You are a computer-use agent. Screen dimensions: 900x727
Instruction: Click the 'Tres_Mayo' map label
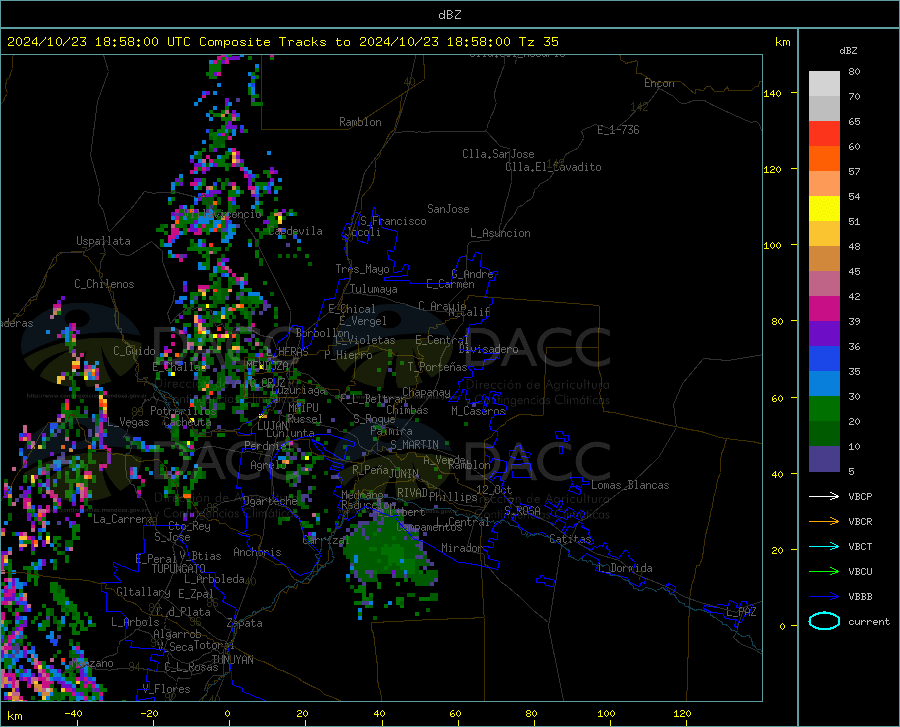(x=362, y=269)
